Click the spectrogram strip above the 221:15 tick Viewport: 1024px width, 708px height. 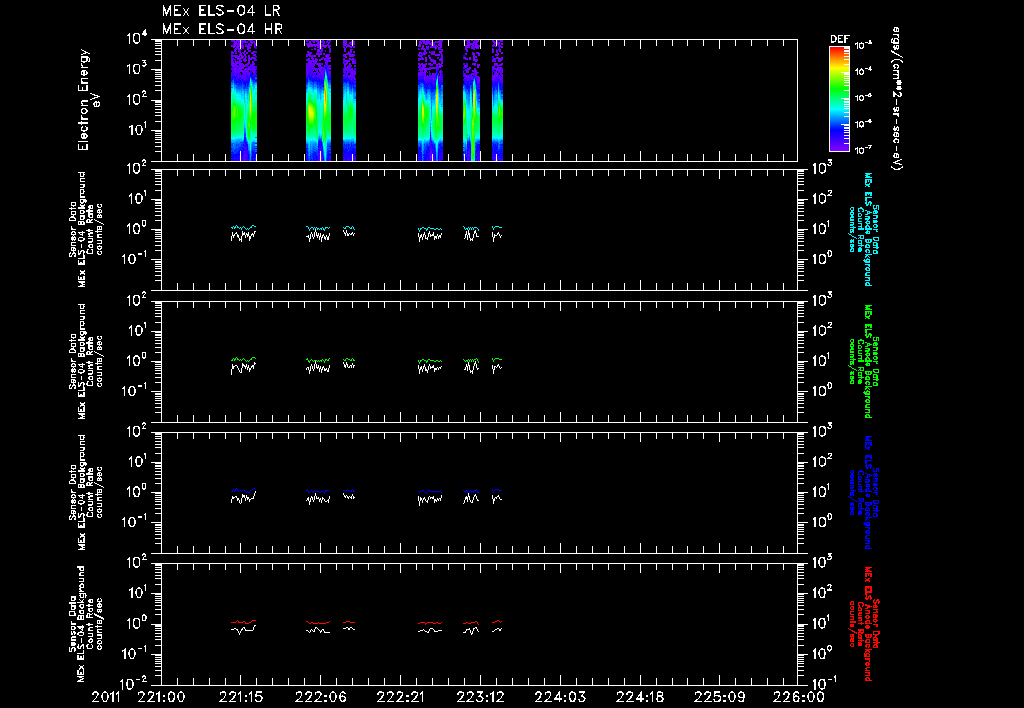coord(244,100)
